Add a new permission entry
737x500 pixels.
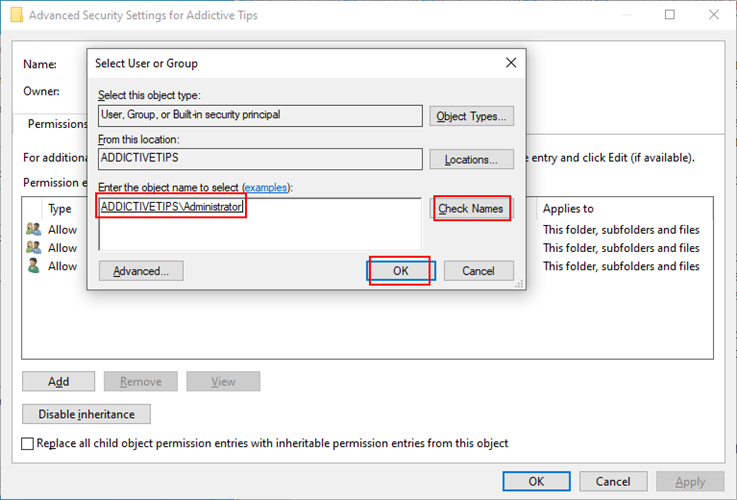coord(58,382)
